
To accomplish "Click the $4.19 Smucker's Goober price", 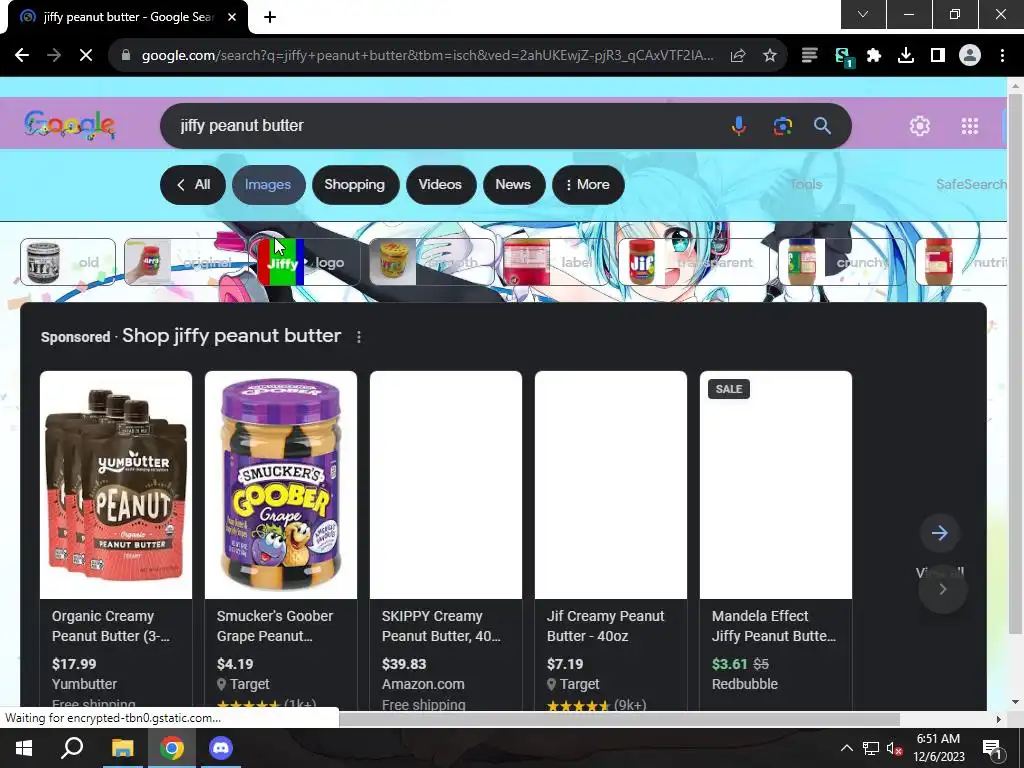I will point(235,664).
